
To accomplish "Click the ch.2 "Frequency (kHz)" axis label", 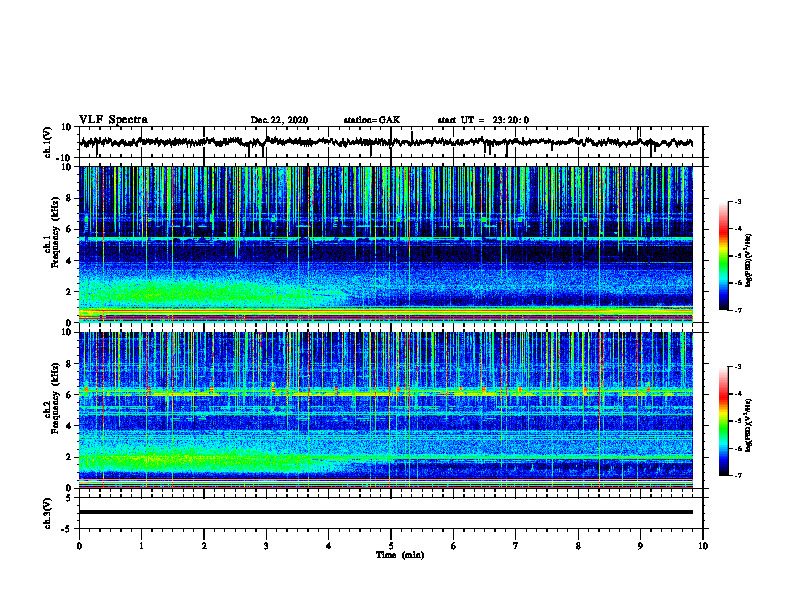I will [x=55, y=398].
